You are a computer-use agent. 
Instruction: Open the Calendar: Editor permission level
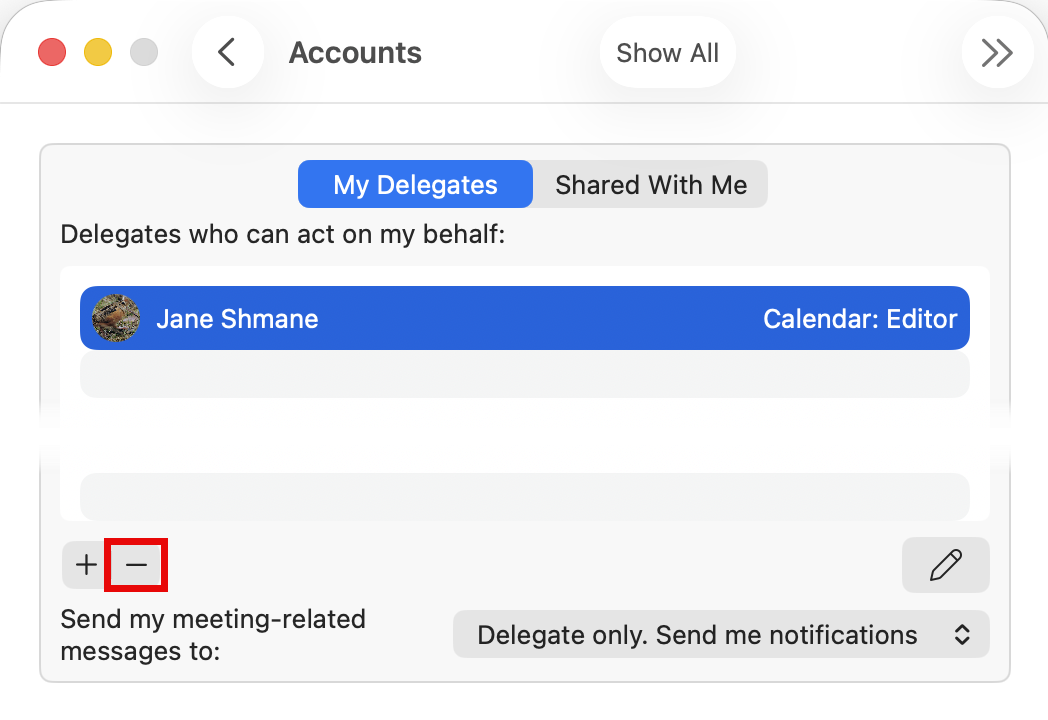pyautogui.click(x=860, y=318)
